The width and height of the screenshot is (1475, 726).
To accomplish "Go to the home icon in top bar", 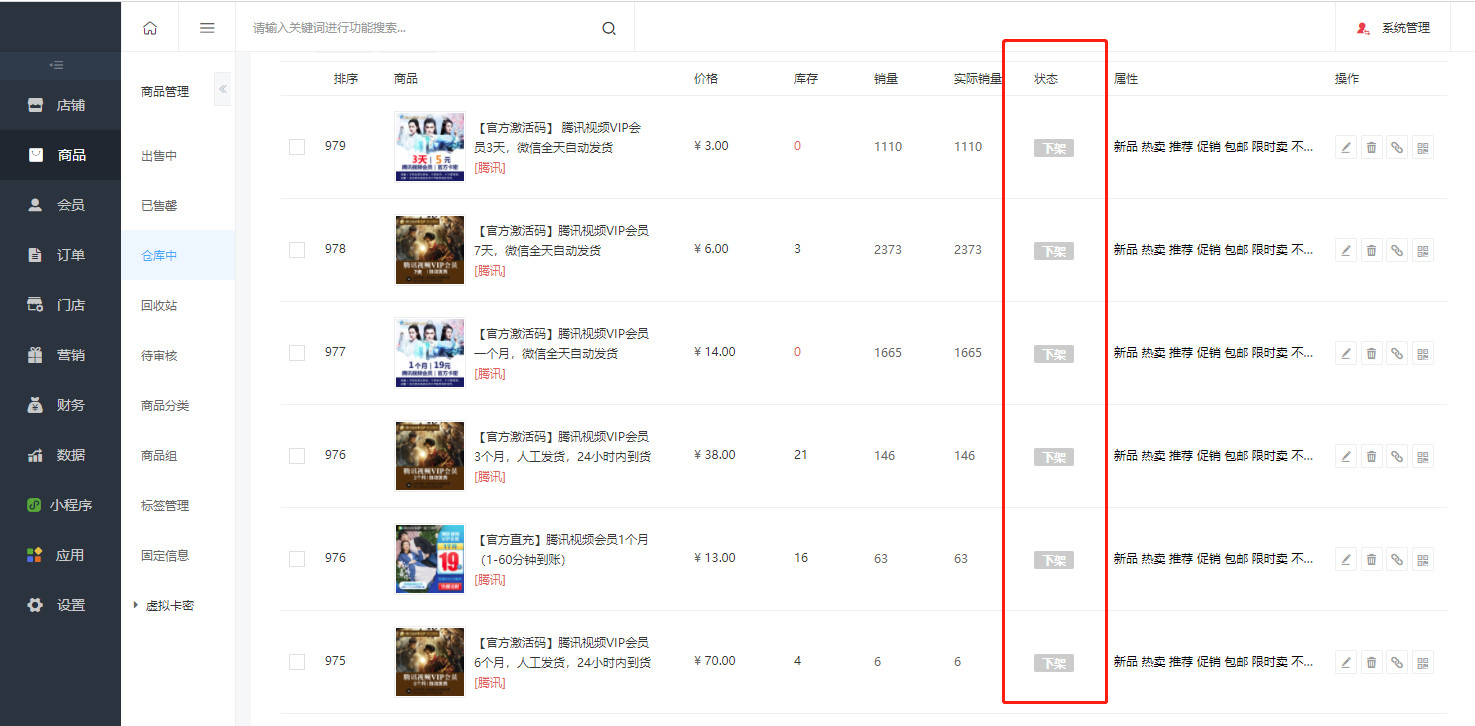I will pyautogui.click(x=150, y=28).
